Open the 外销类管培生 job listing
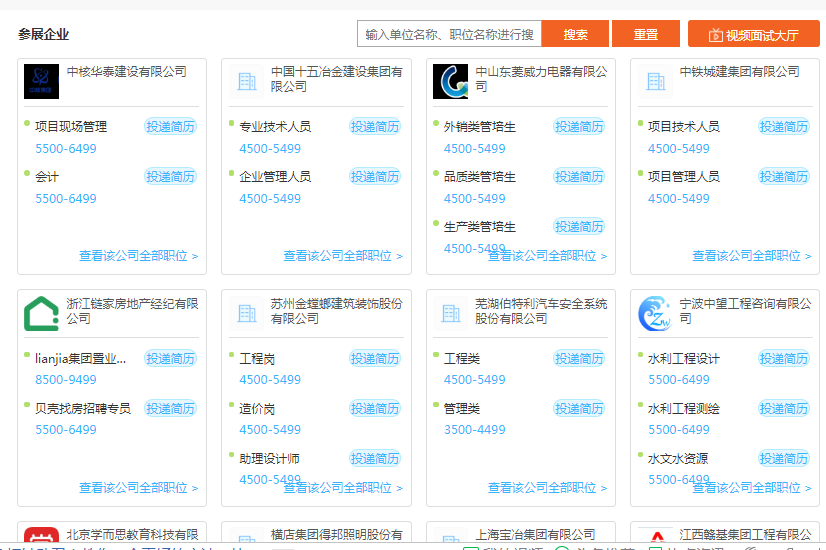The image size is (826, 550). click(x=480, y=127)
